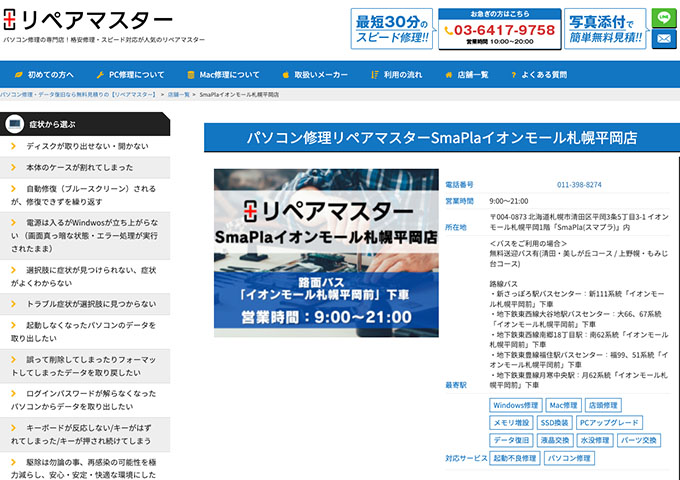Click the リペアマスター logo in the header
This screenshot has height=480, width=680.
(88, 19)
